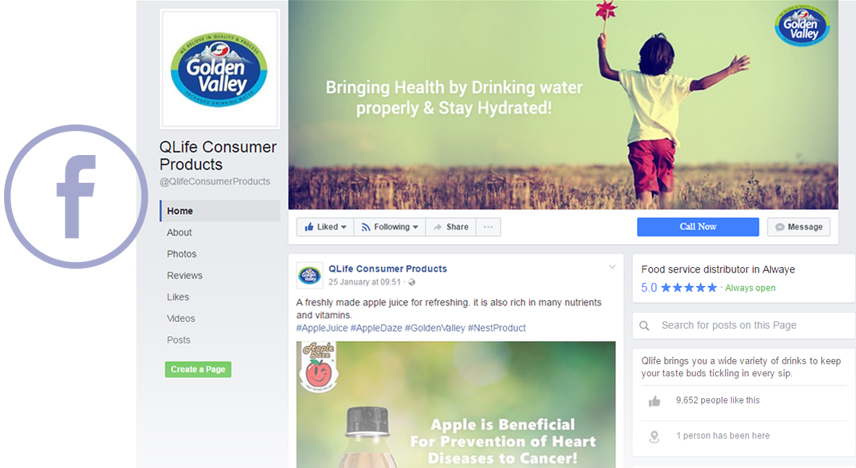
Task: Open the #AppleJuice hashtag link
Action: coord(322,328)
